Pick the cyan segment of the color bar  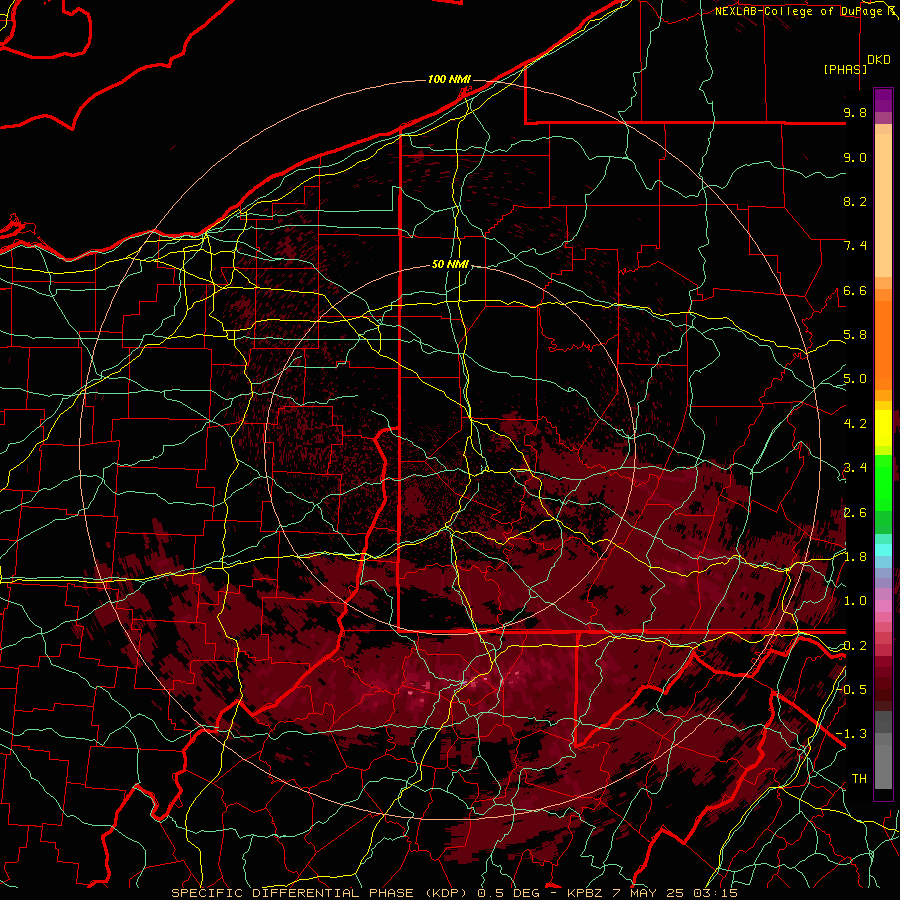pos(883,550)
